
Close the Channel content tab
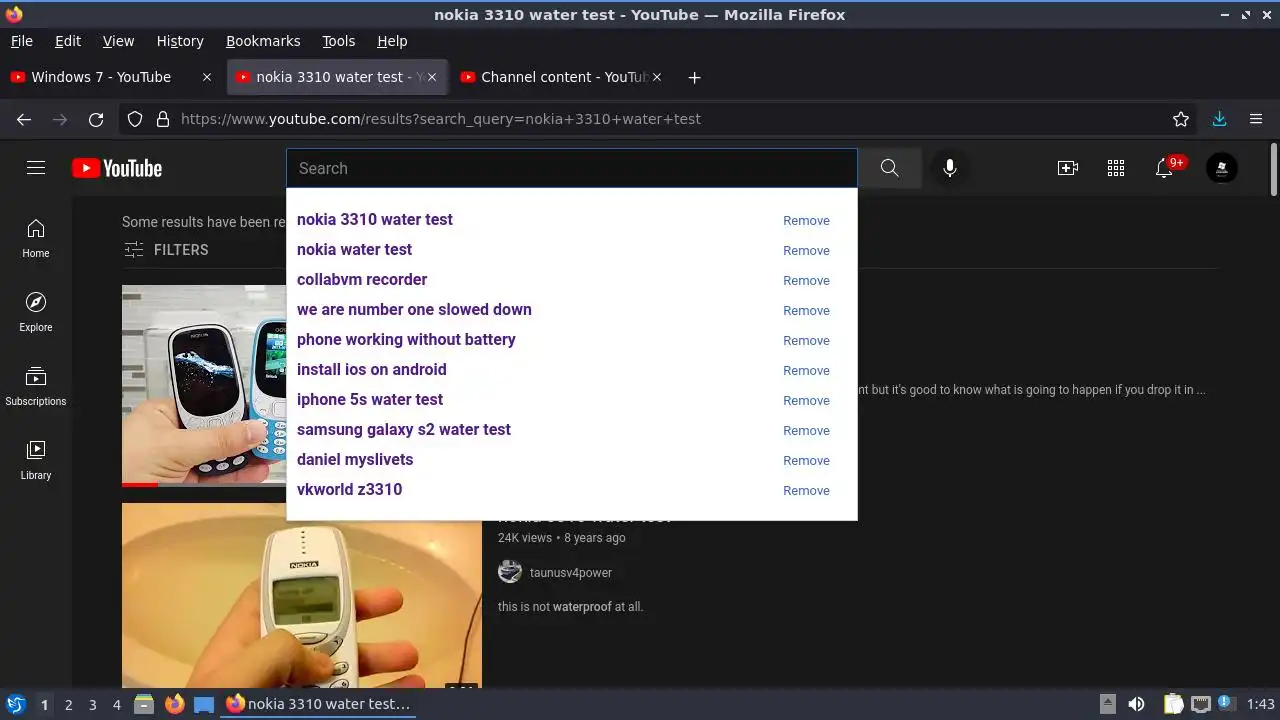(x=657, y=77)
